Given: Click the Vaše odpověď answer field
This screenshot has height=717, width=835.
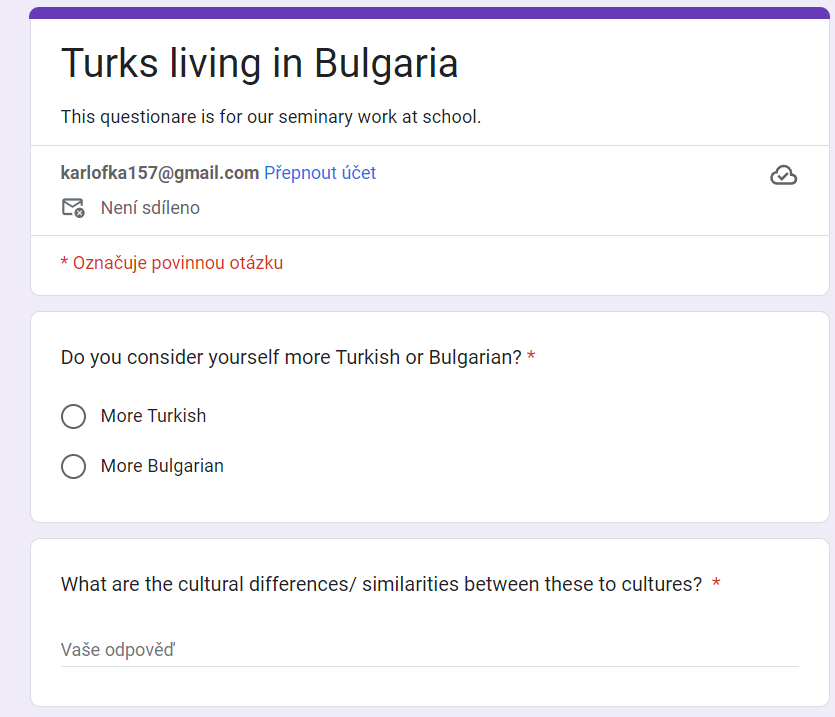Looking at the screenshot, I should (x=430, y=650).
